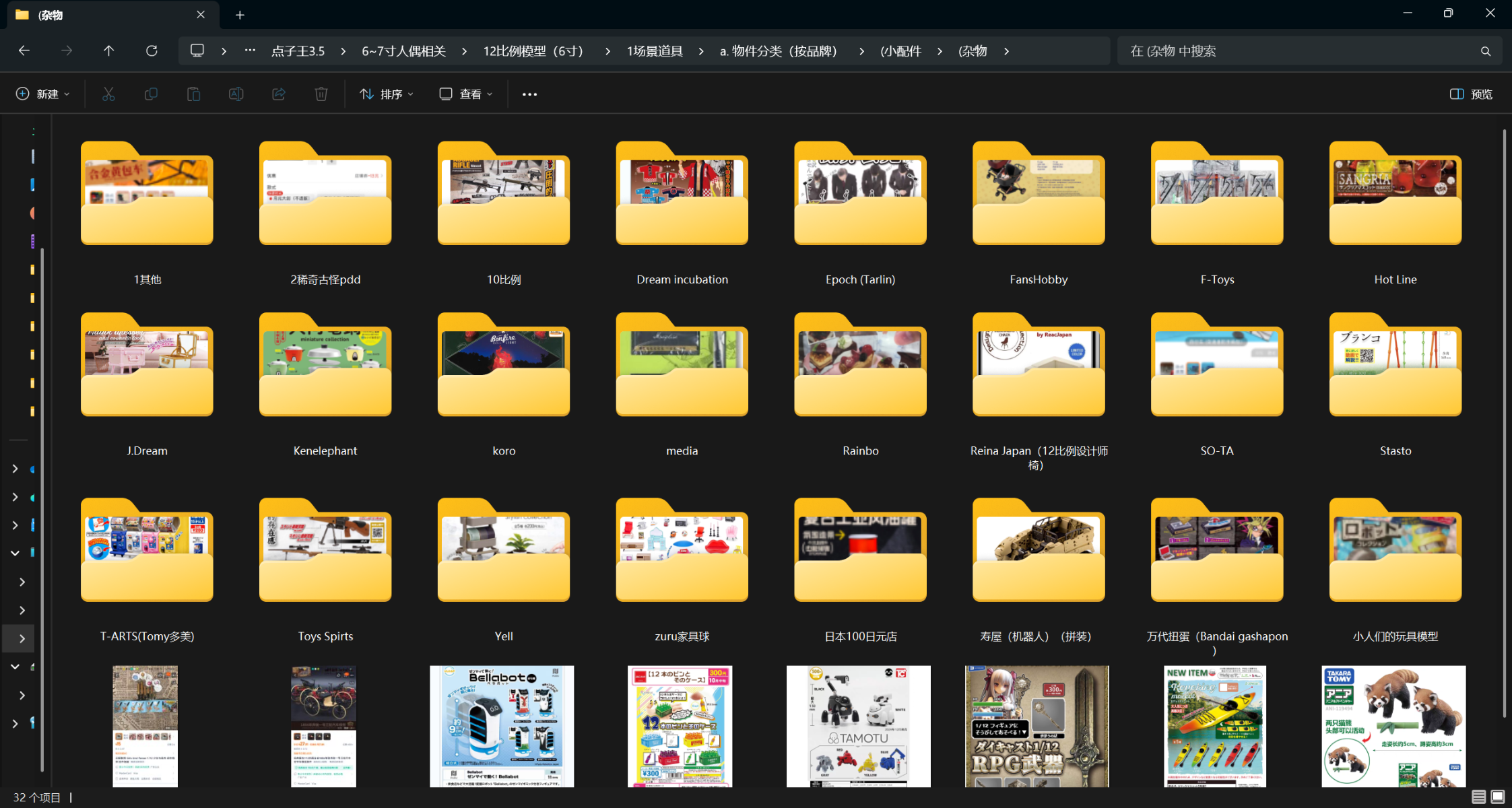Click 6~7寸人偶相关 breadcrumb
Screen dimensions: 1512x808
click(403, 51)
